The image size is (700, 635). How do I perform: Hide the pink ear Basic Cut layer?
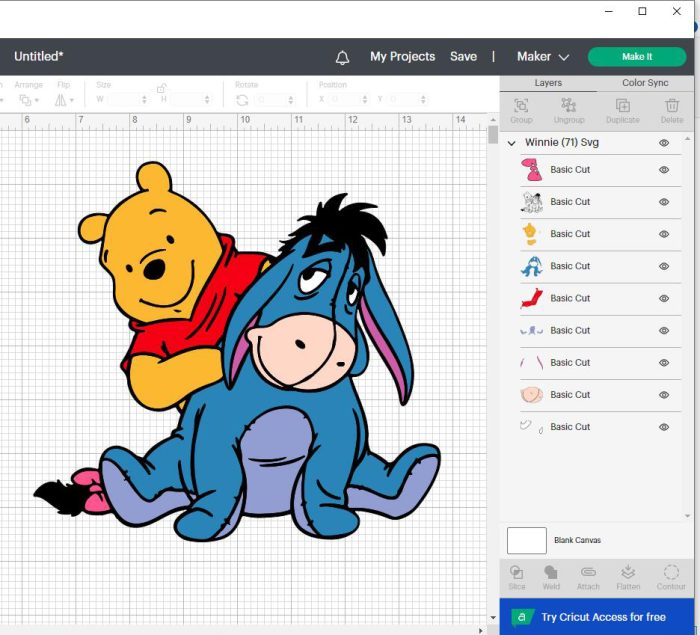pyautogui.click(x=664, y=363)
